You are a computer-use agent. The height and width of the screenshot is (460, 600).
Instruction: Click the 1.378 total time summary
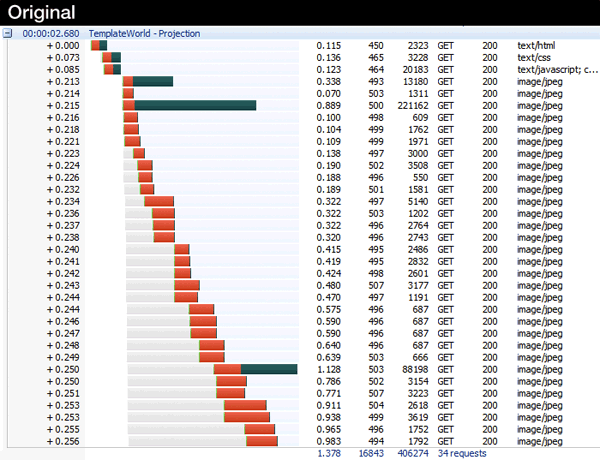click(x=329, y=453)
